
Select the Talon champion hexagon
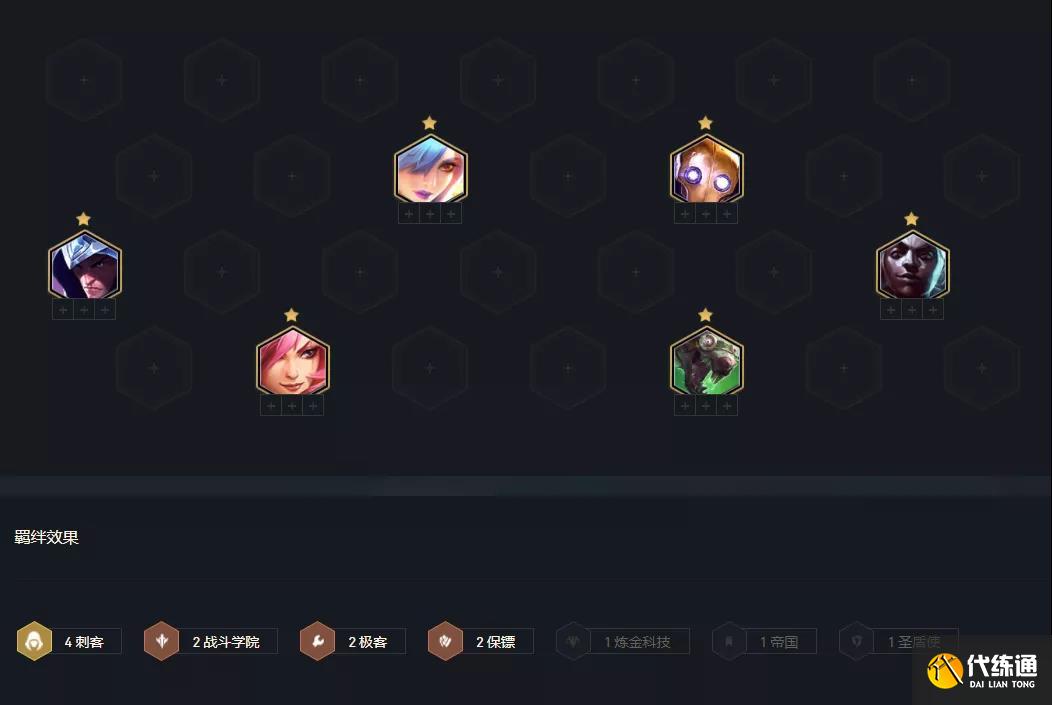(85, 265)
